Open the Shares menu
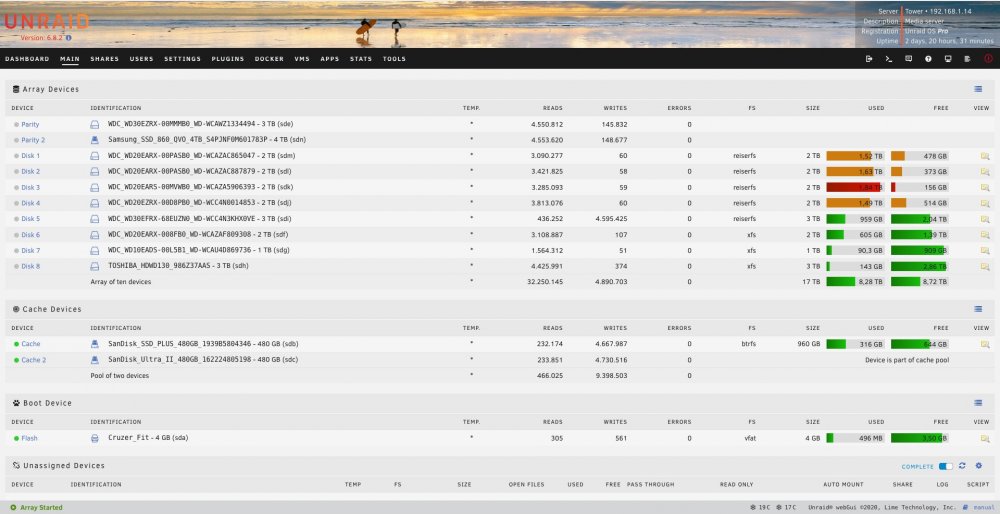The width and height of the screenshot is (1000, 514). tap(105, 59)
